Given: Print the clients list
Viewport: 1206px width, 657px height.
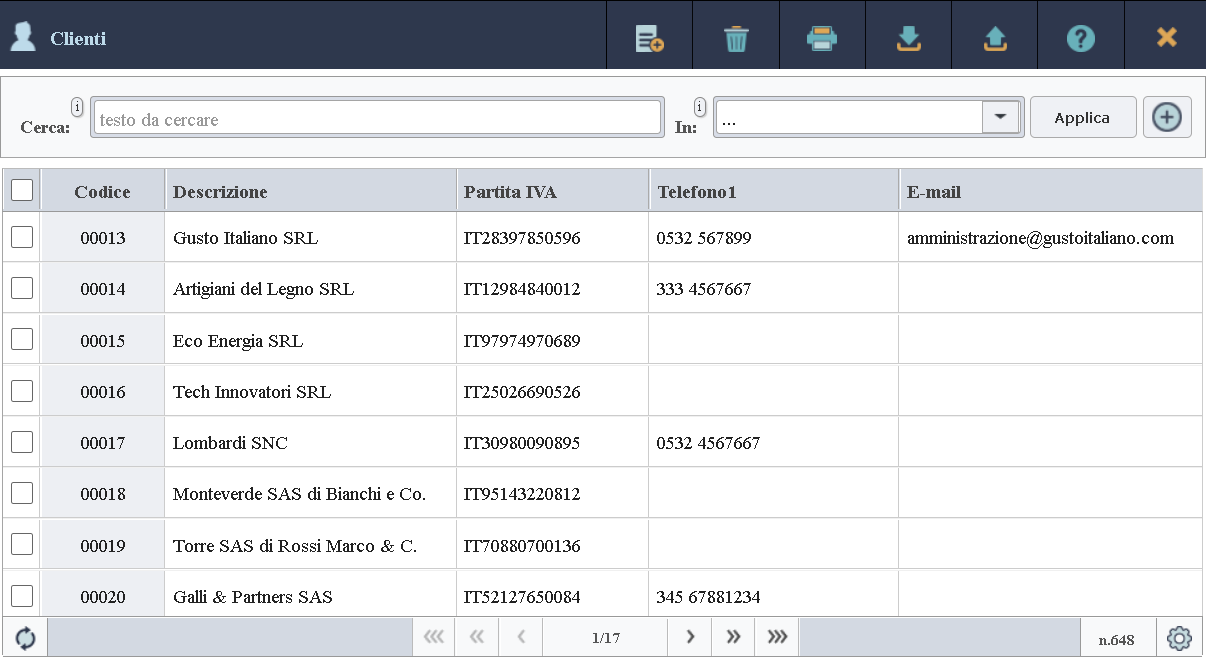Looking at the screenshot, I should pos(822,38).
